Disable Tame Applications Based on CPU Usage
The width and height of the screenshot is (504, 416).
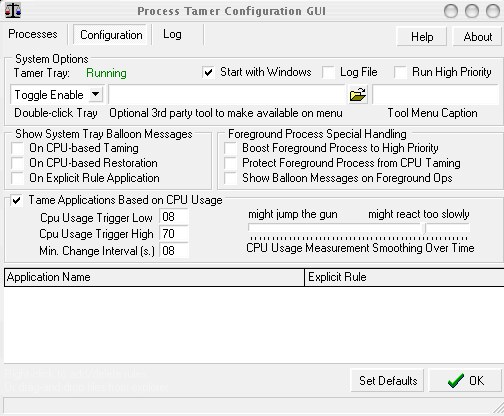(17, 200)
